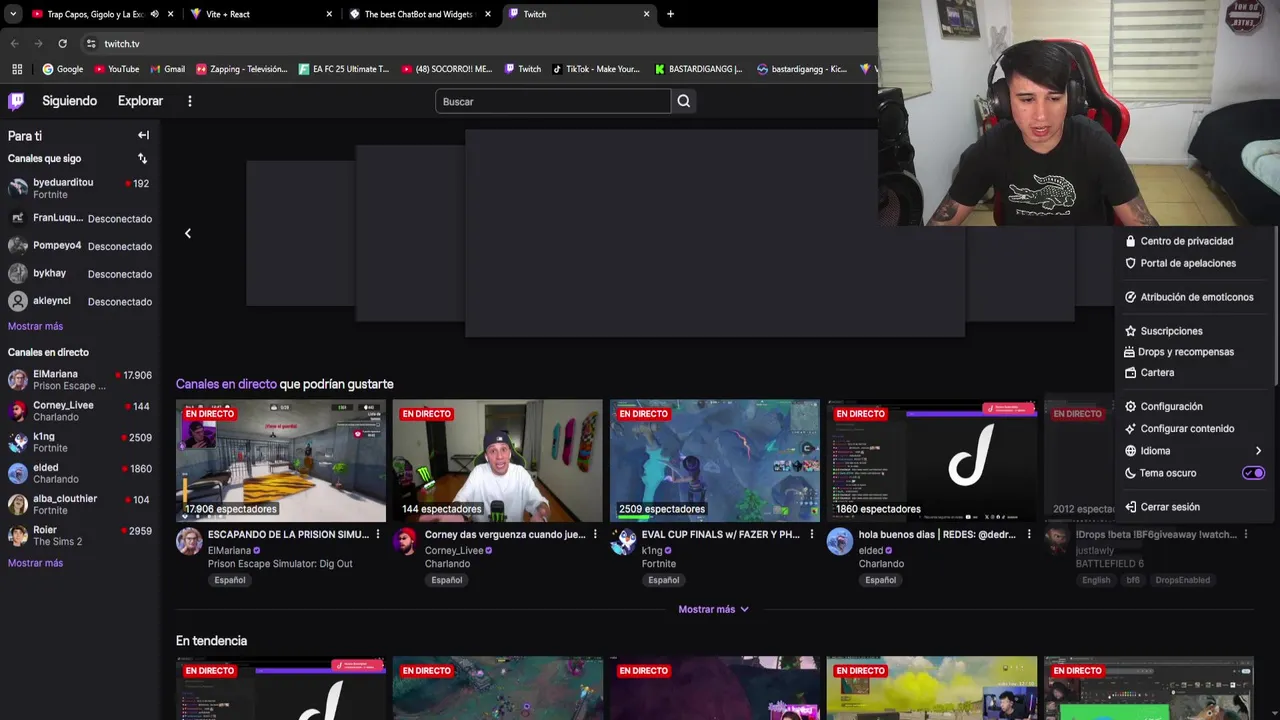Click elded avatar under stream card

point(840,542)
